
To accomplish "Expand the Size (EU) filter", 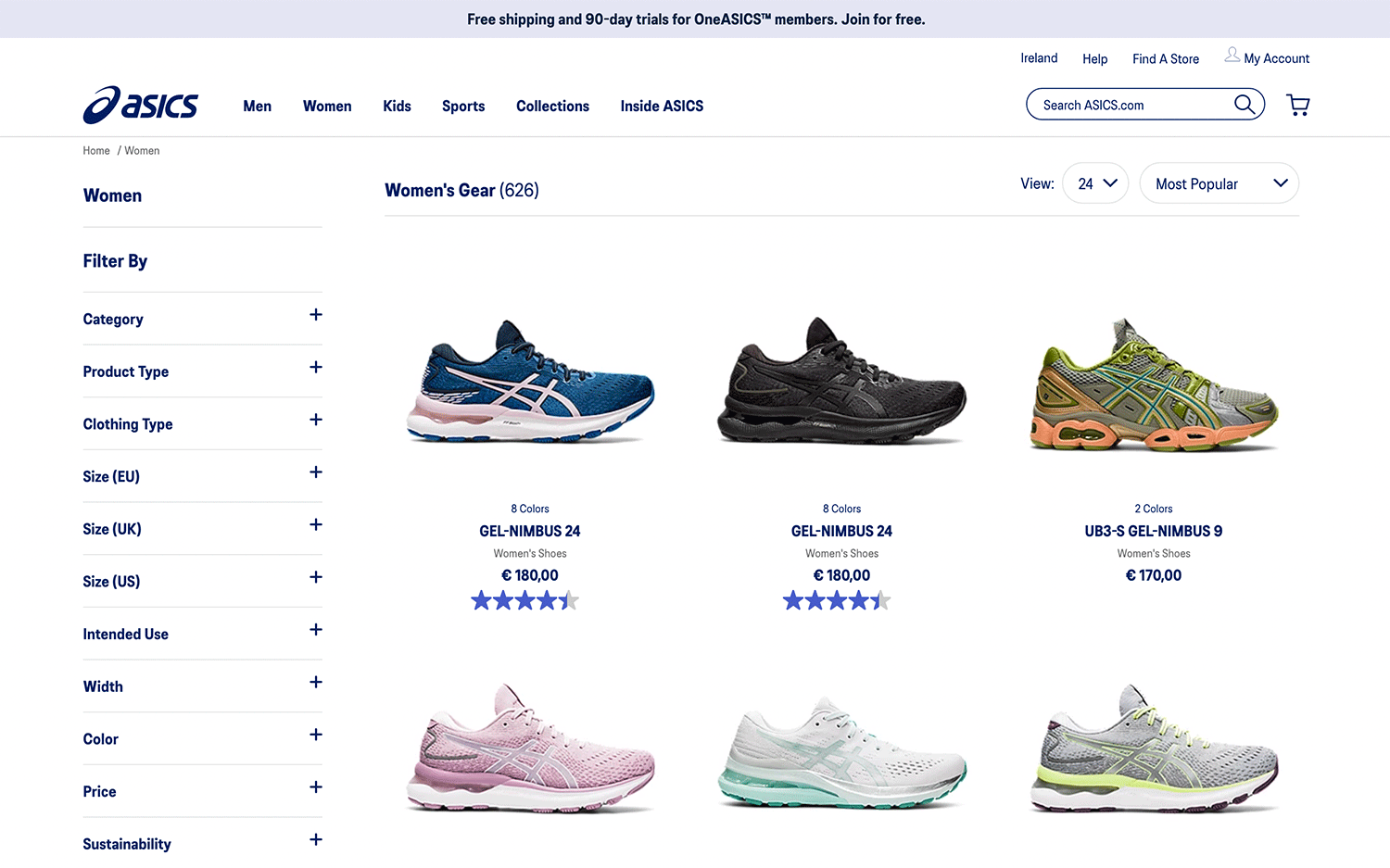I will click(202, 476).
